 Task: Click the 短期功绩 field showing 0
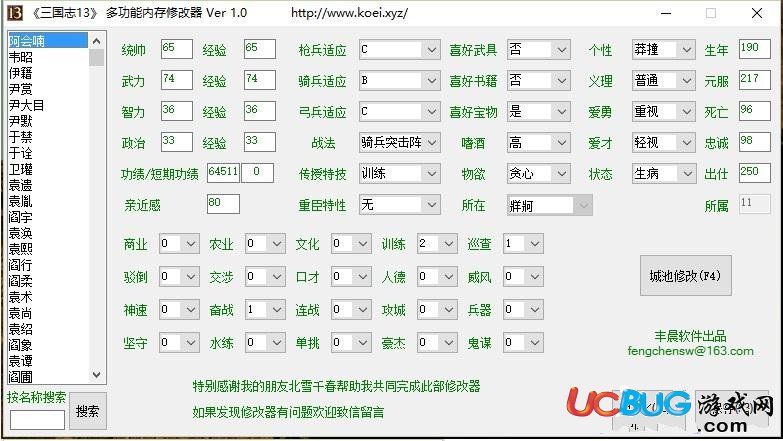(257, 173)
